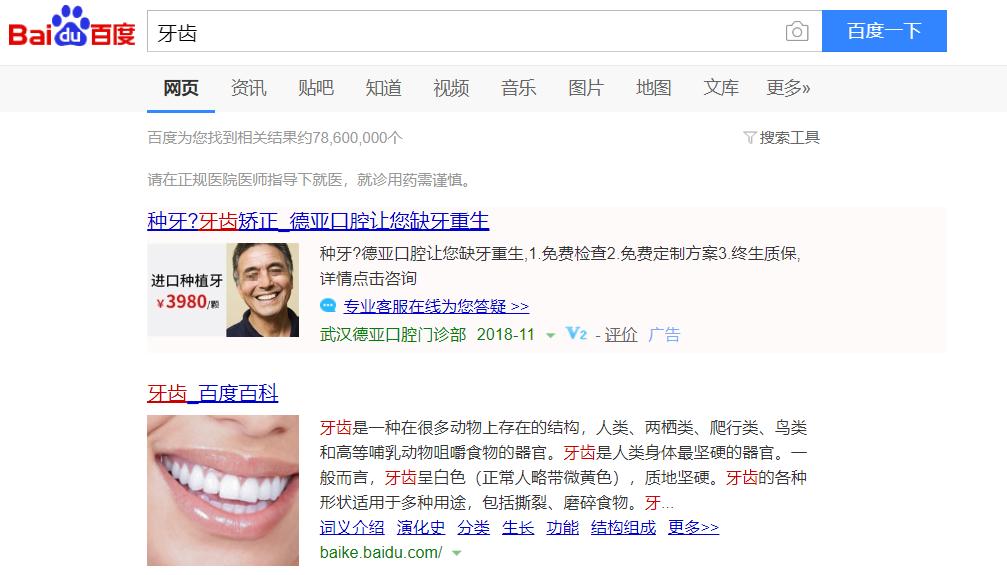Open the 更多» tab menu
1007x575 pixels.
click(788, 87)
